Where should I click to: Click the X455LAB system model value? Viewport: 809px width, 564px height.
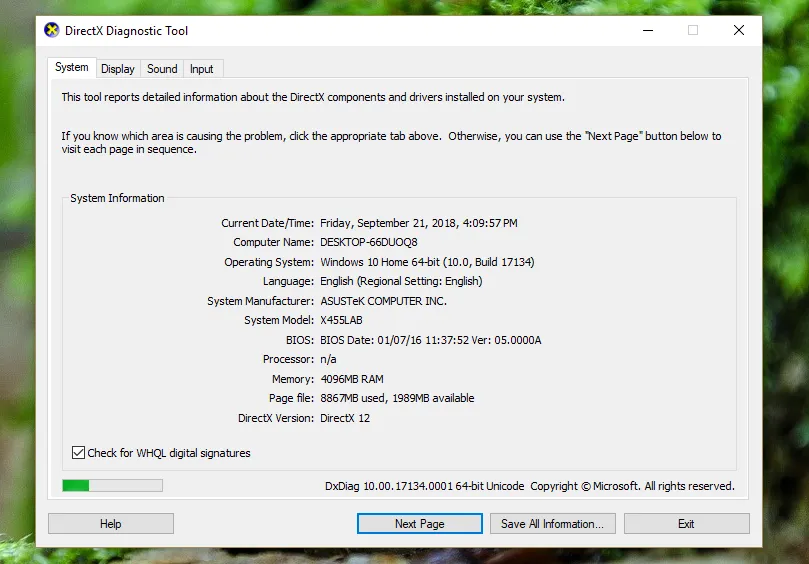click(341, 321)
